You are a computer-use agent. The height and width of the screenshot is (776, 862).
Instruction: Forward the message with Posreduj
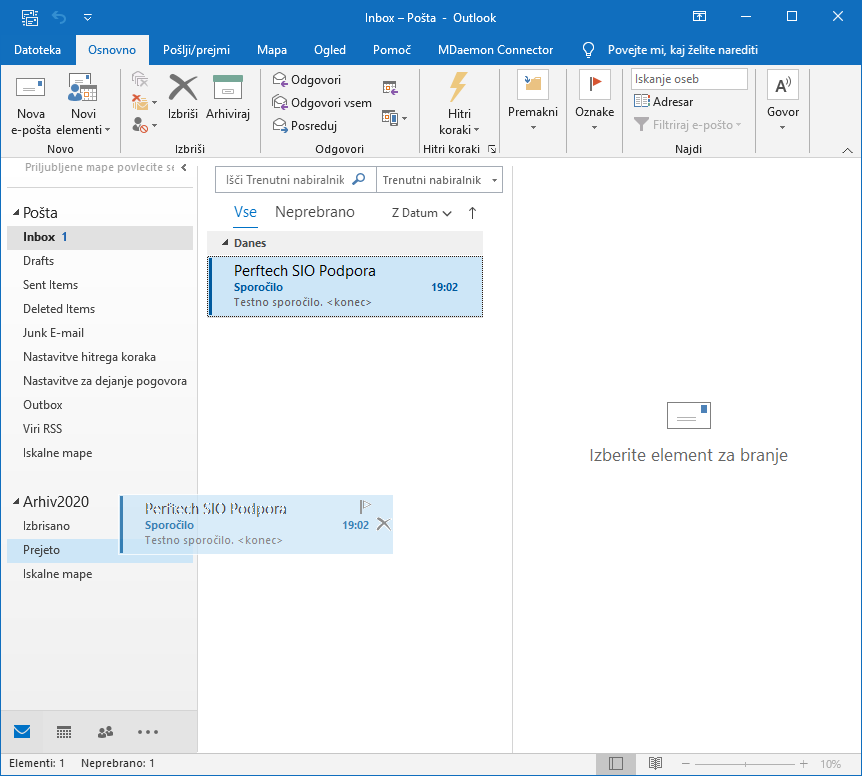pos(305,126)
